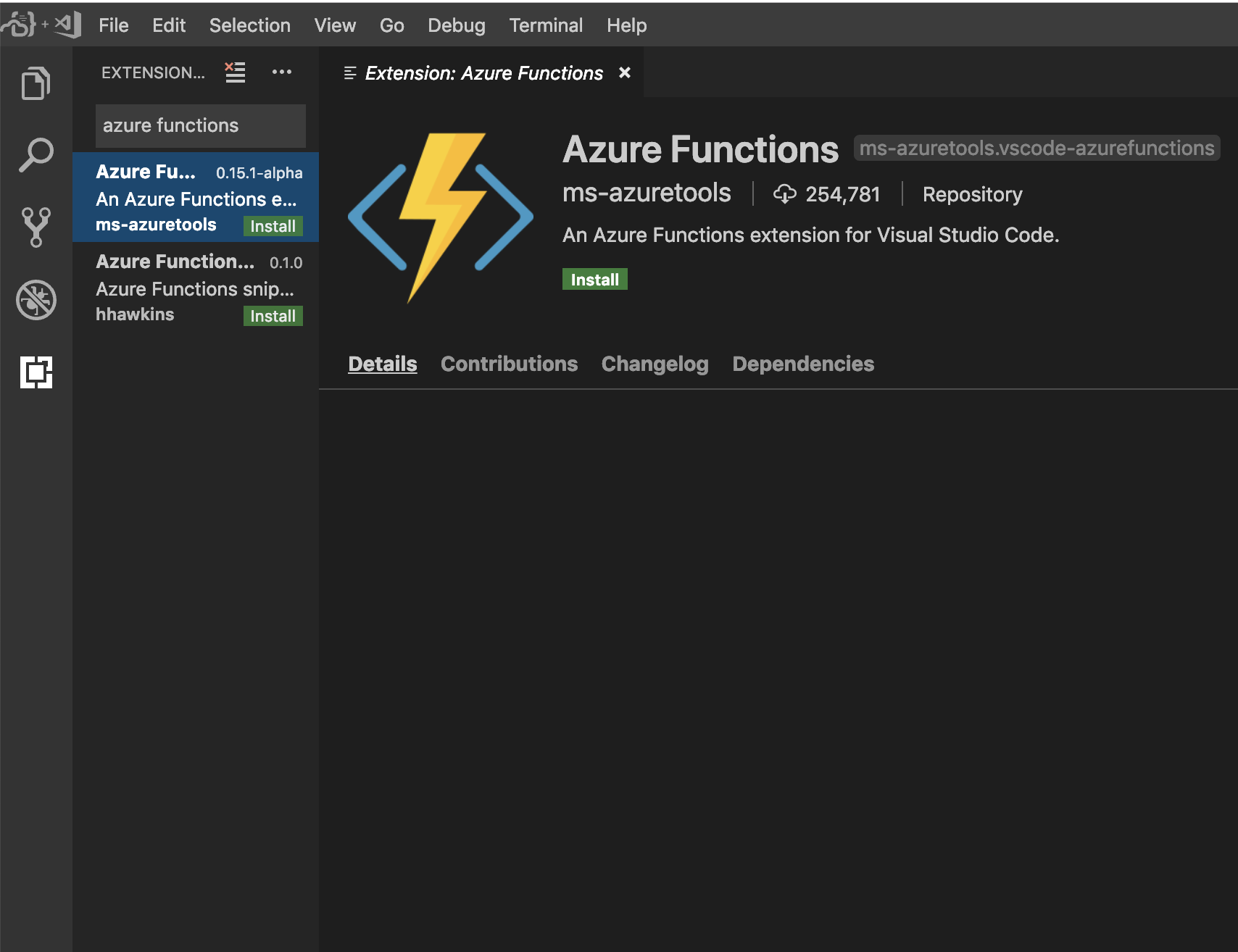Open the File menu
1238x952 pixels.
tap(114, 25)
